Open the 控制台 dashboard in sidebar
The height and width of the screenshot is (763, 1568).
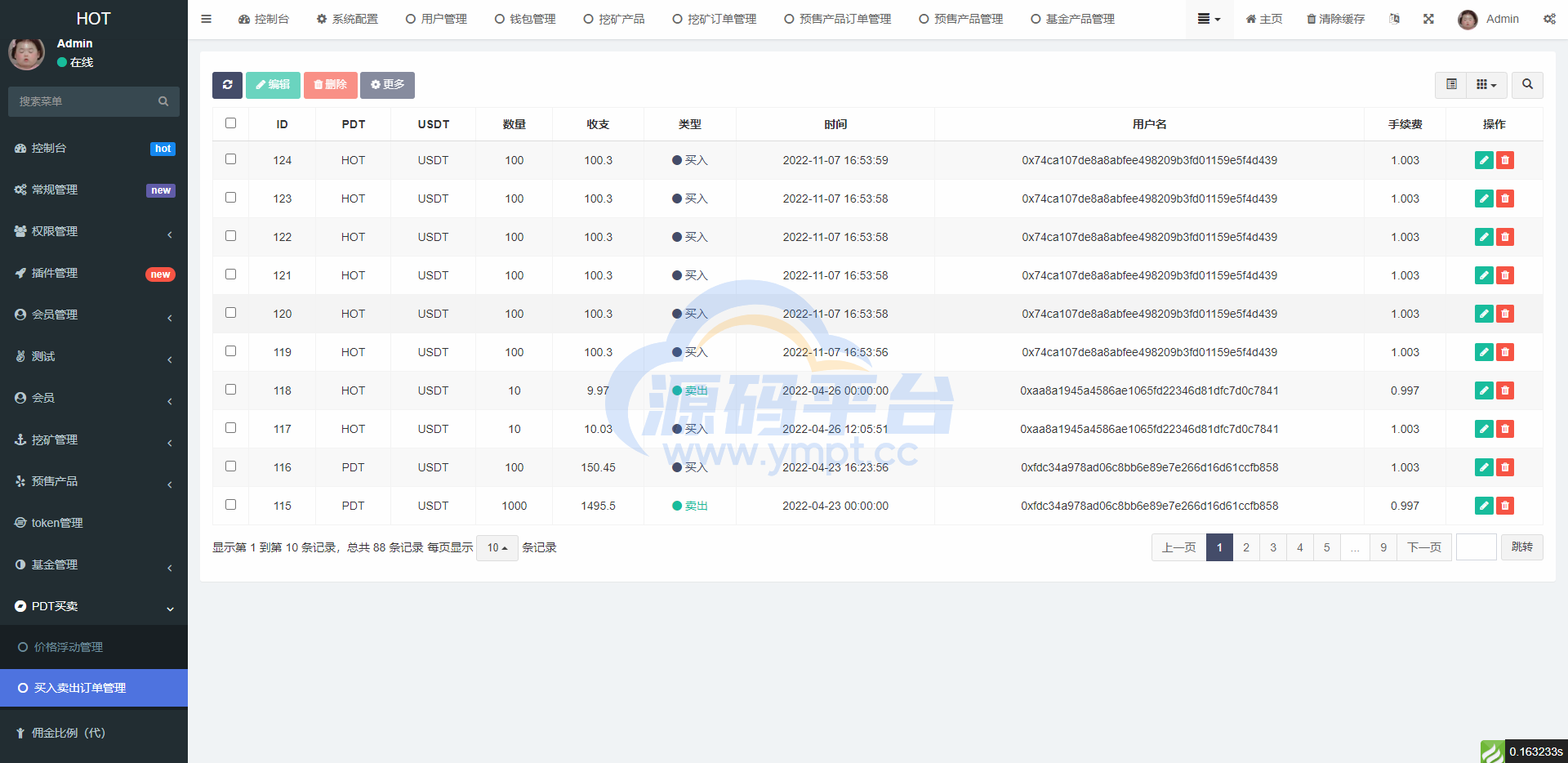(x=94, y=148)
